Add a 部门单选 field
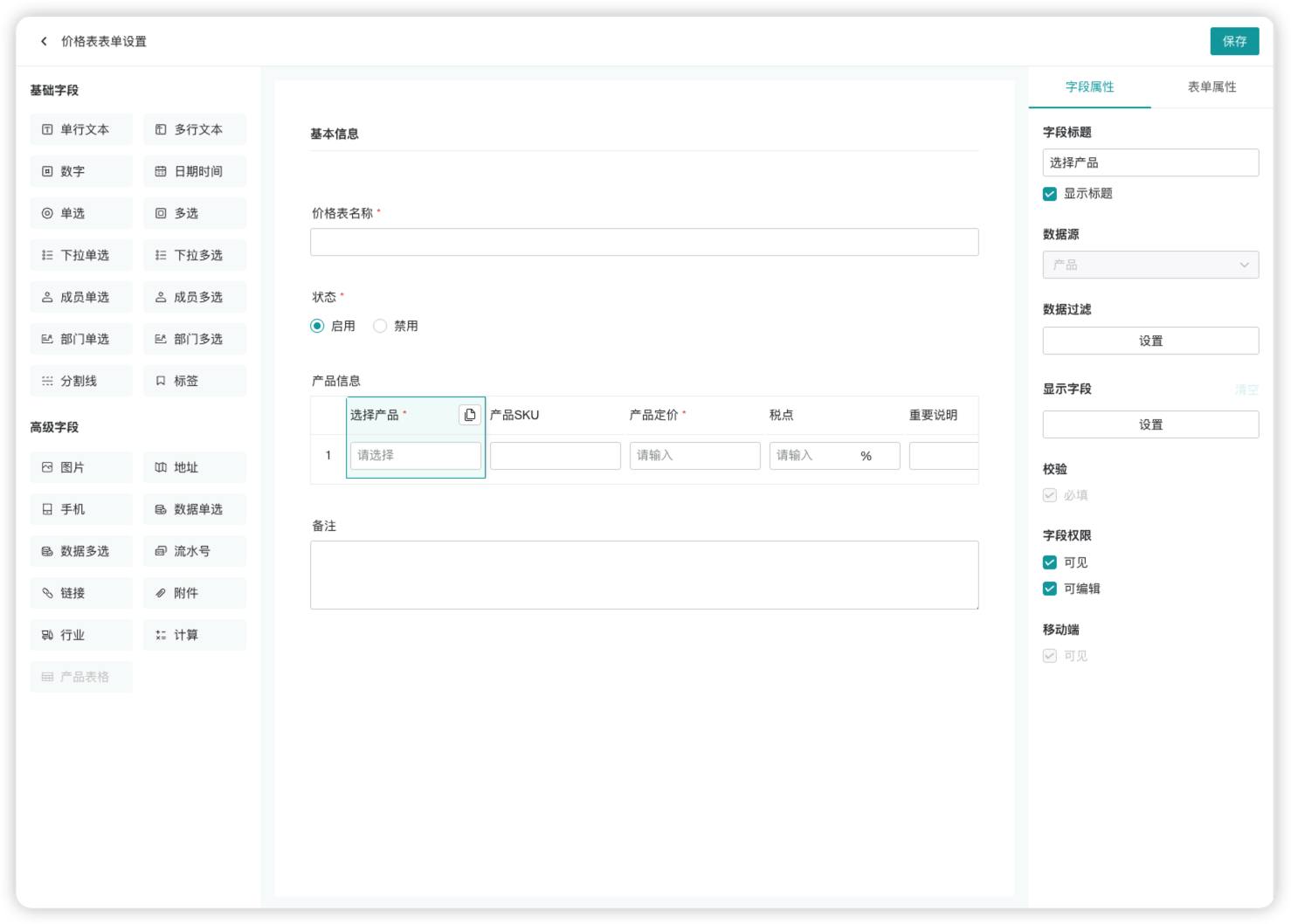 pos(81,339)
